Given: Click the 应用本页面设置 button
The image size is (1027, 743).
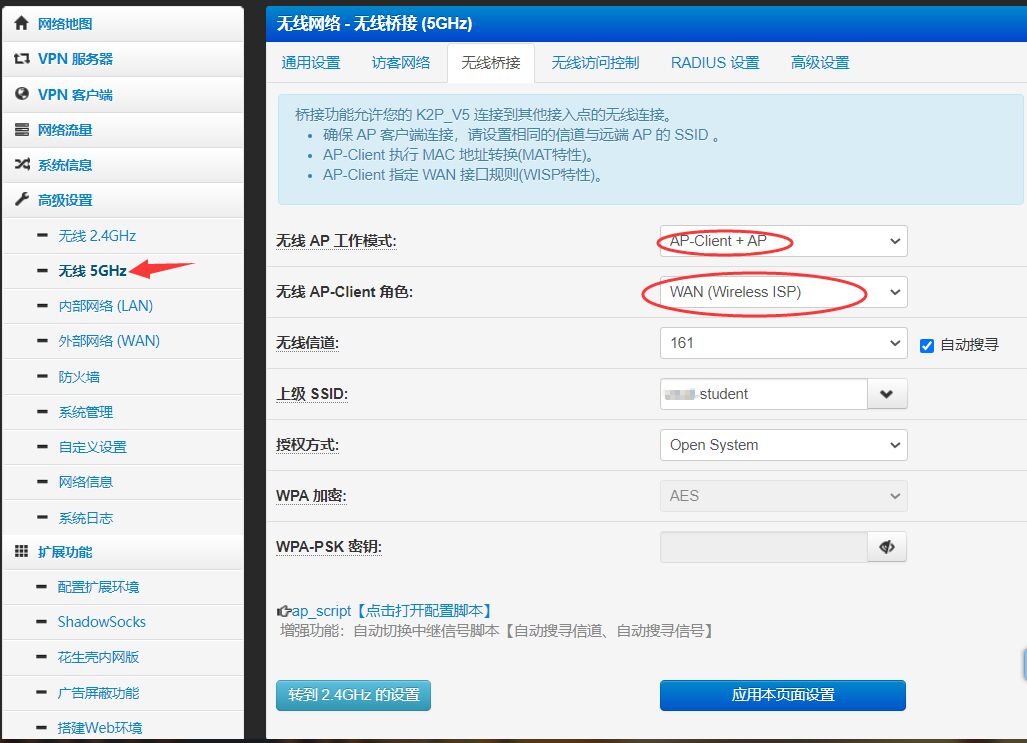Looking at the screenshot, I should click(783, 695).
